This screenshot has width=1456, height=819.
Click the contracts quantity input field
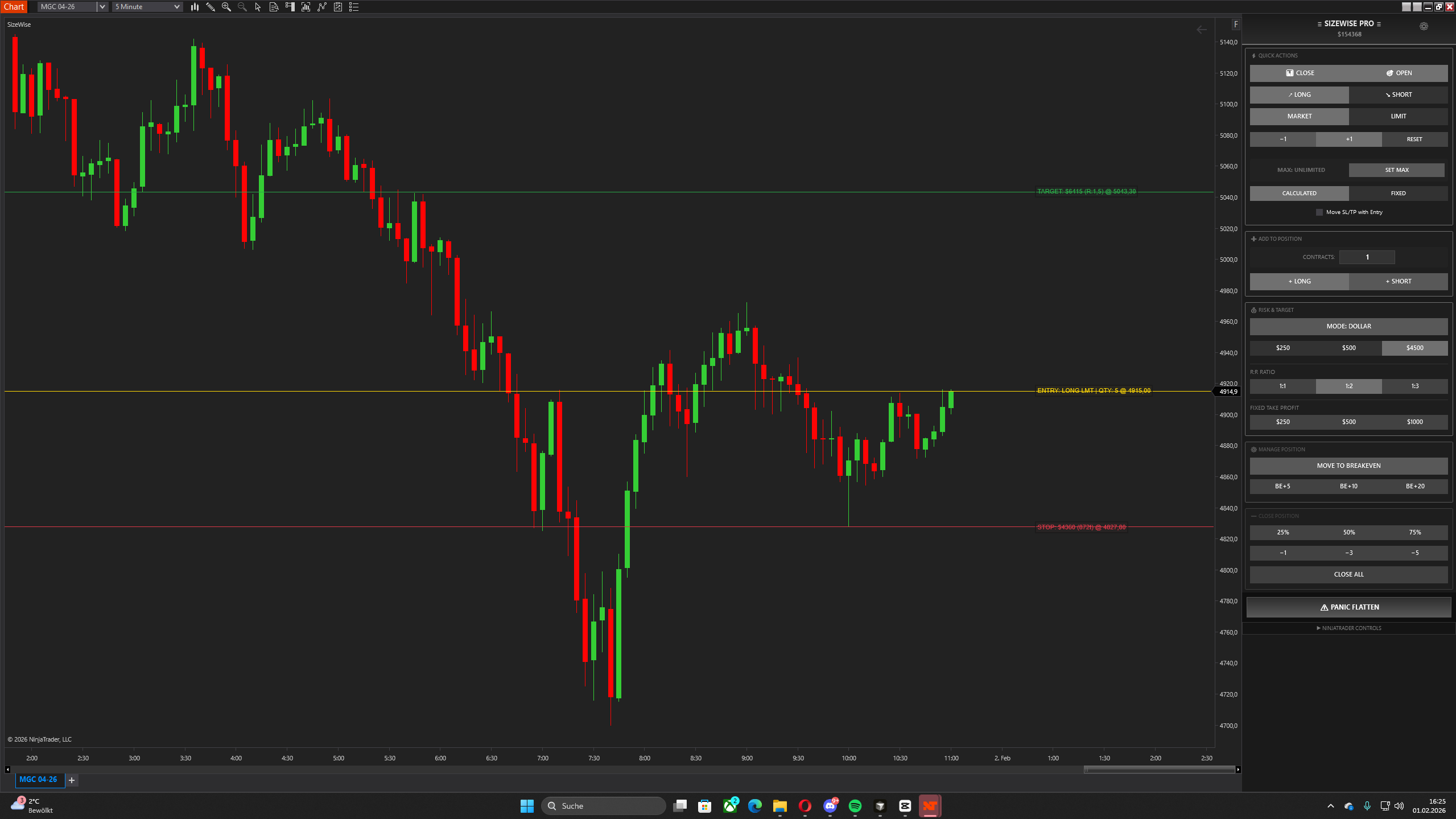pos(1367,257)
